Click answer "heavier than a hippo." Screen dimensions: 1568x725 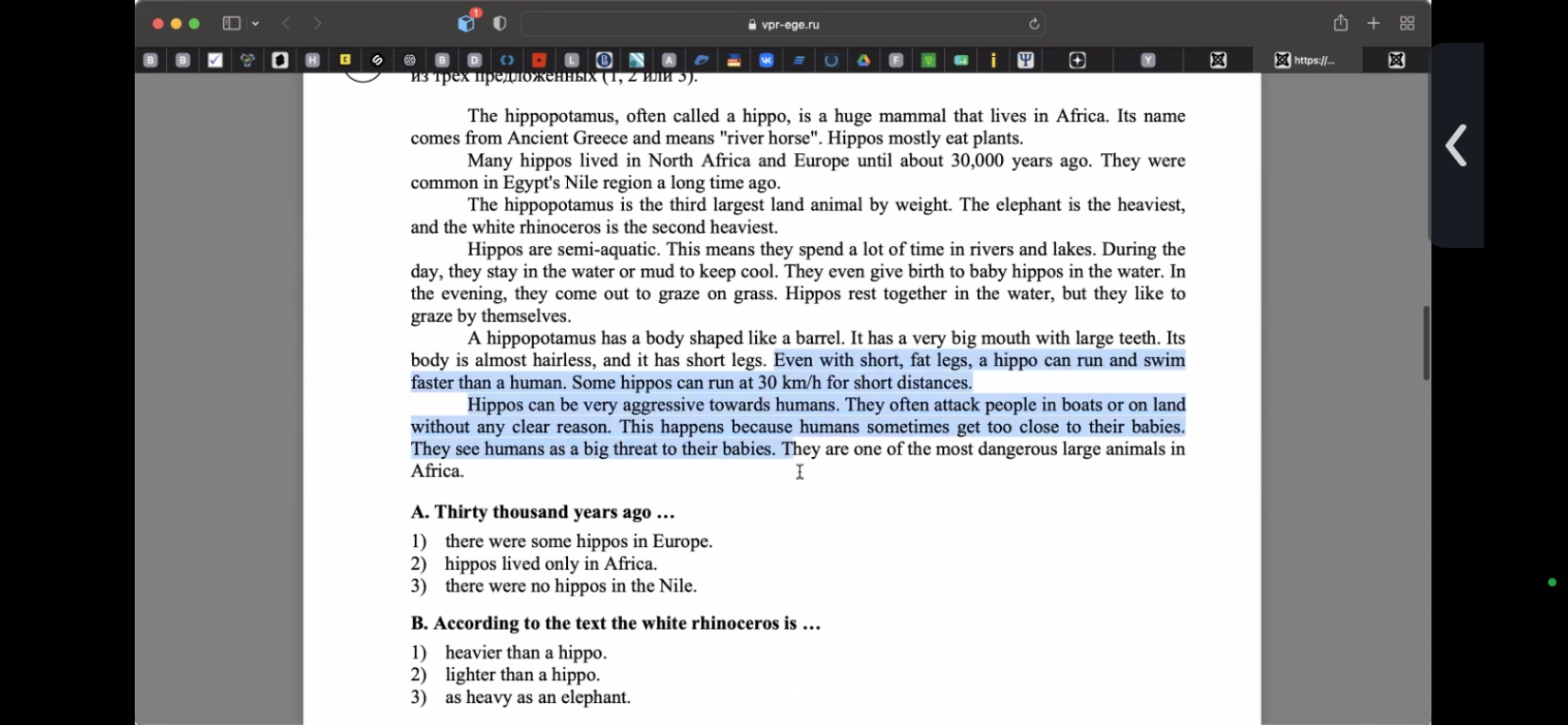[525, 653]
